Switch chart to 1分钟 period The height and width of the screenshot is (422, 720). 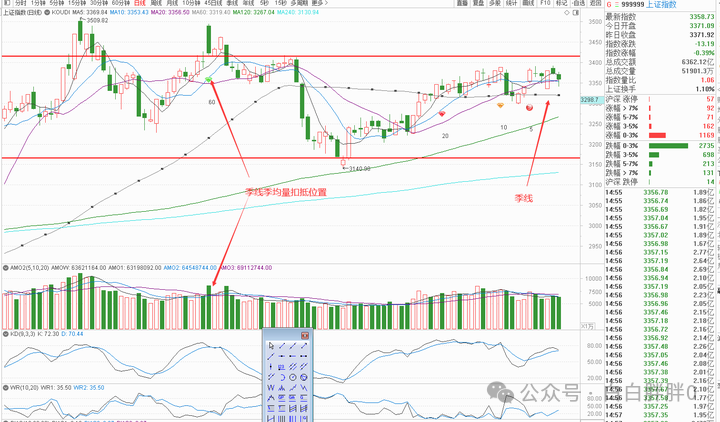click(x=38, y=3)
